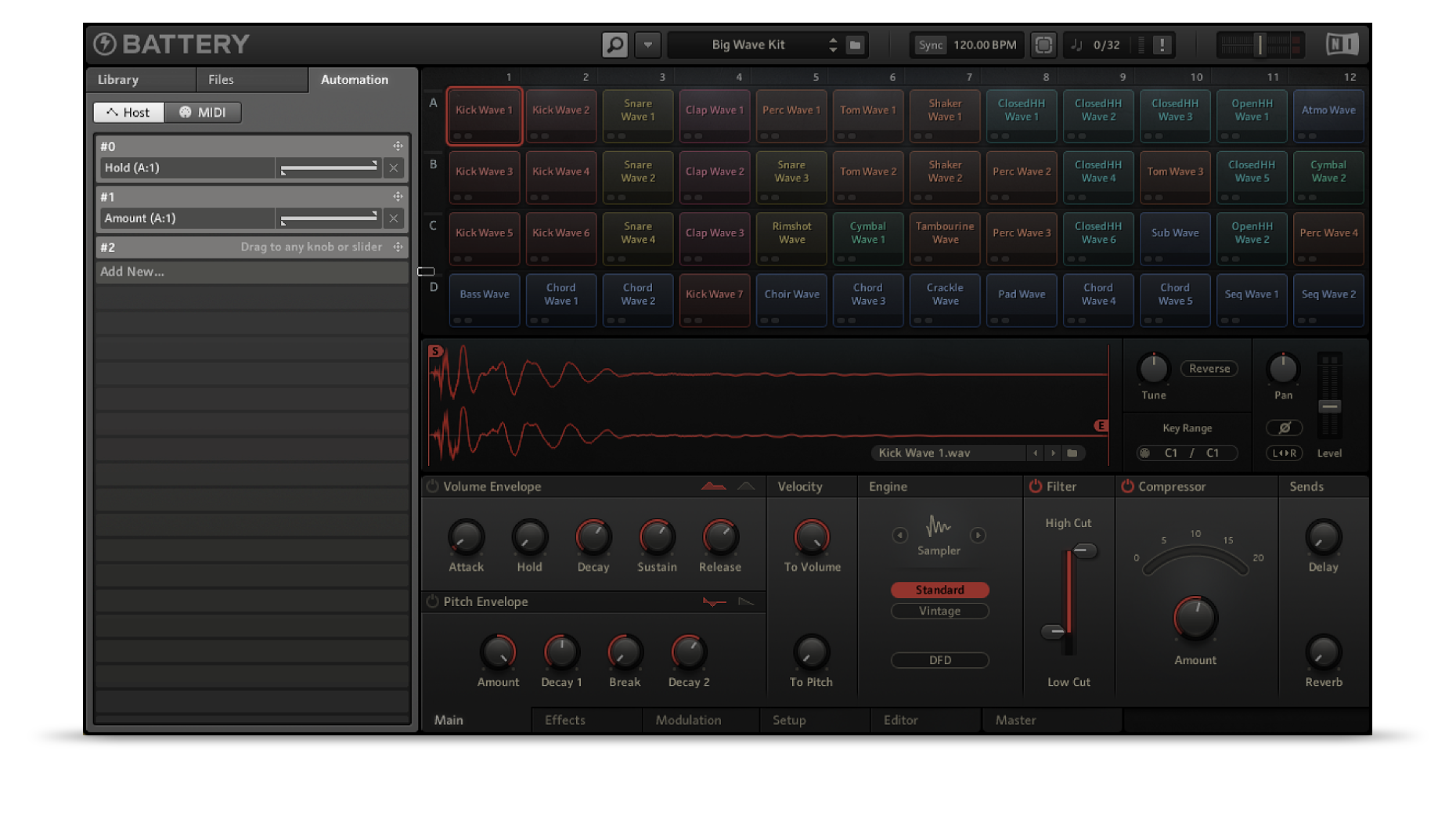This screenshot has width=1456, height=830.
Task: Click the magnifying glass search icon
Action: point(615,45)
